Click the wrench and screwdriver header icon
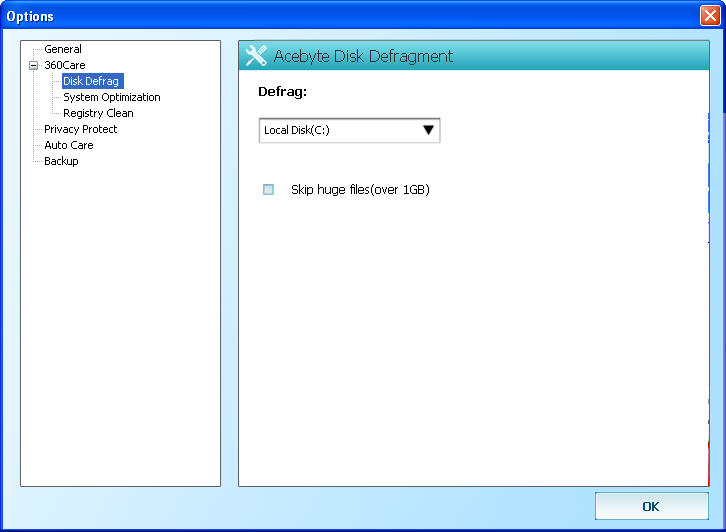Viewport: 726px width, 532px height. (x=256, y=56)
